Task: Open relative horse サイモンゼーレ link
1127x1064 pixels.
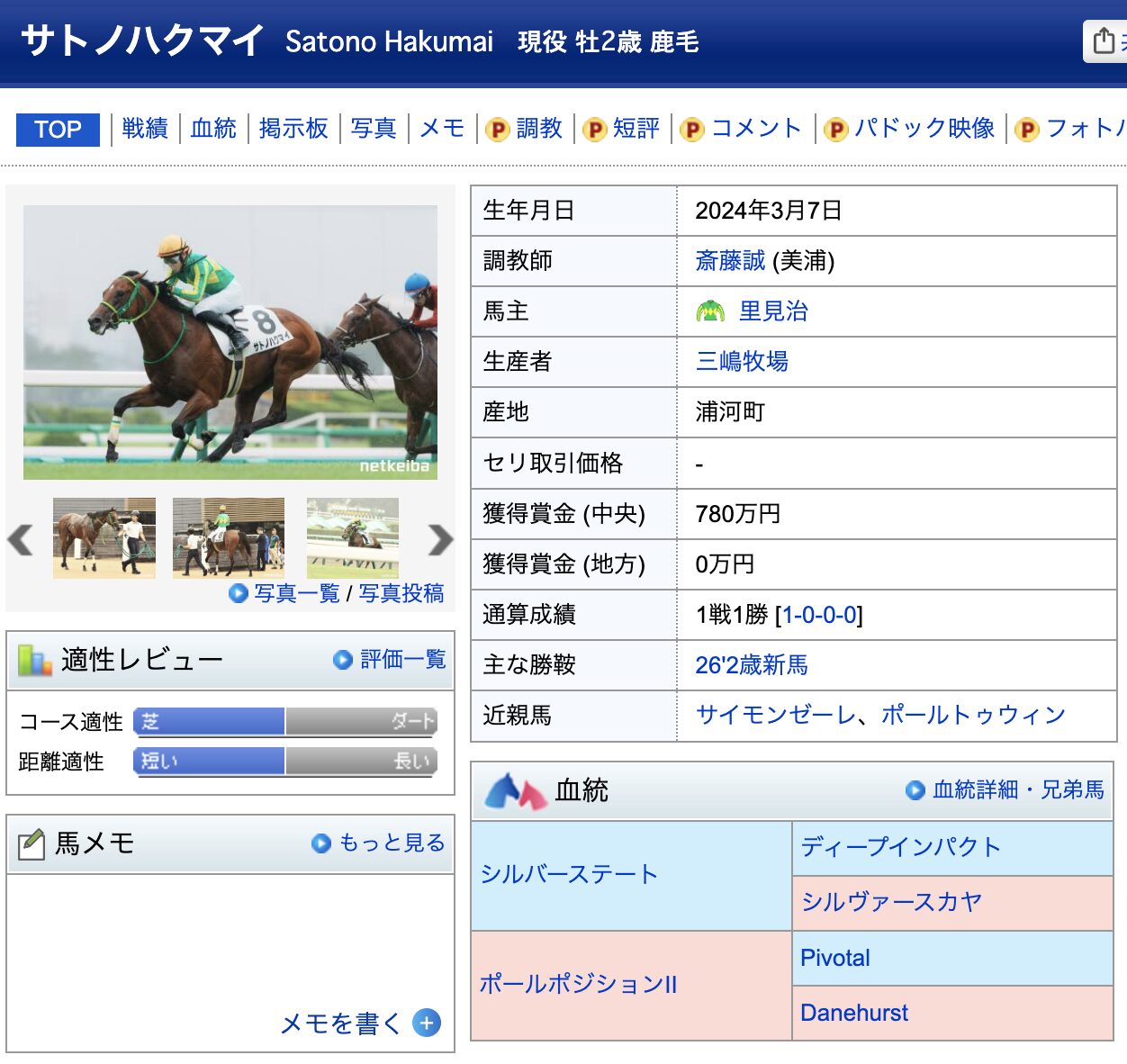Action: [x=776, y=716]
